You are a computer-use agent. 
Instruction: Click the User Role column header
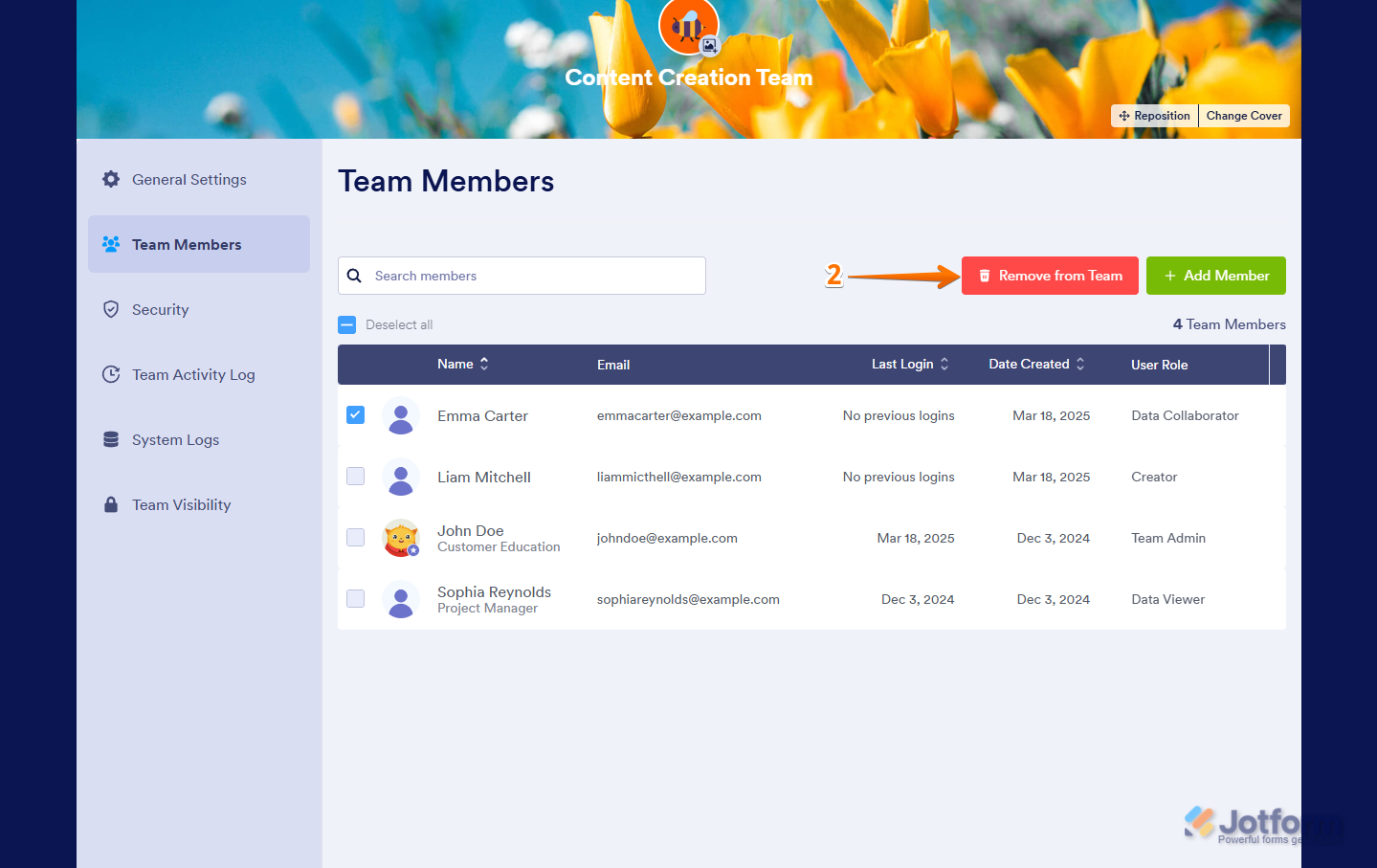pos(1159,365)
